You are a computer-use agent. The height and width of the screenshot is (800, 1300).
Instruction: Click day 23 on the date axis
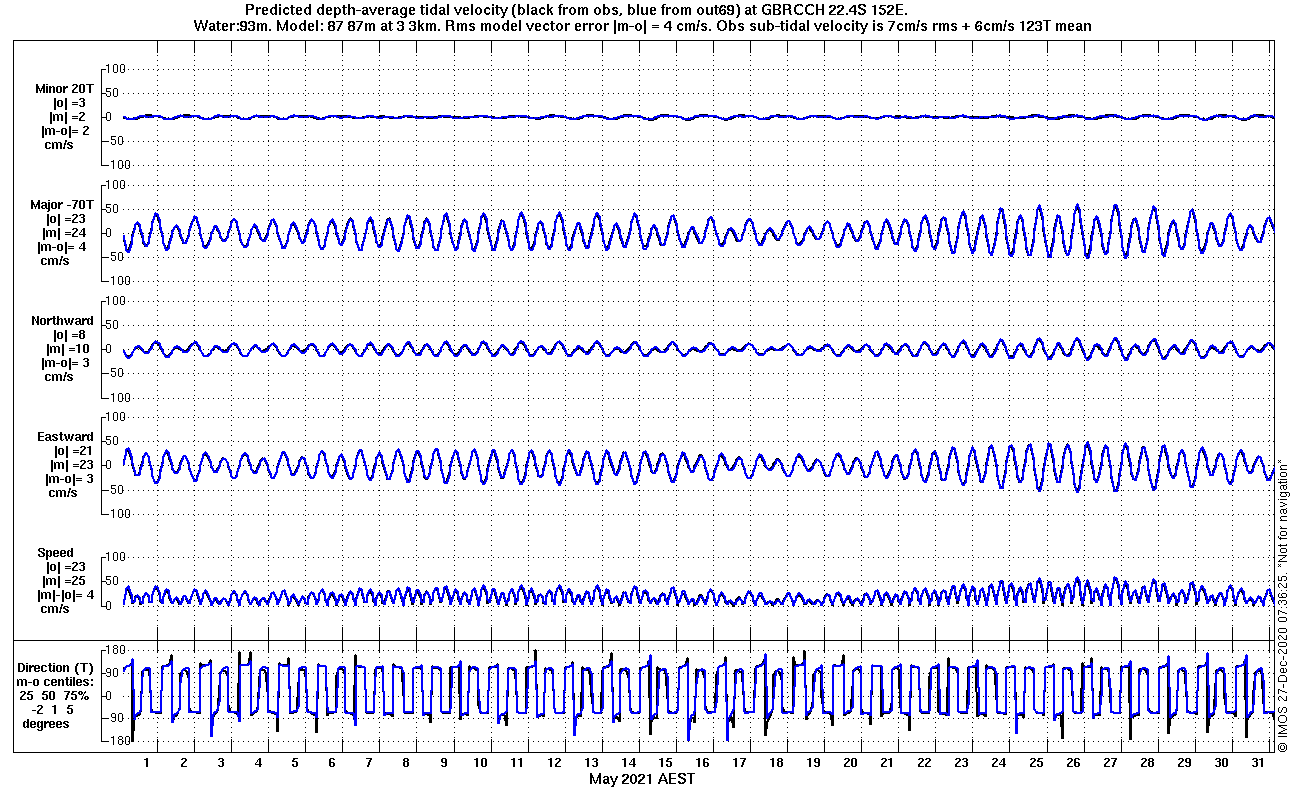pyautogui.click(x=961, y=763)
